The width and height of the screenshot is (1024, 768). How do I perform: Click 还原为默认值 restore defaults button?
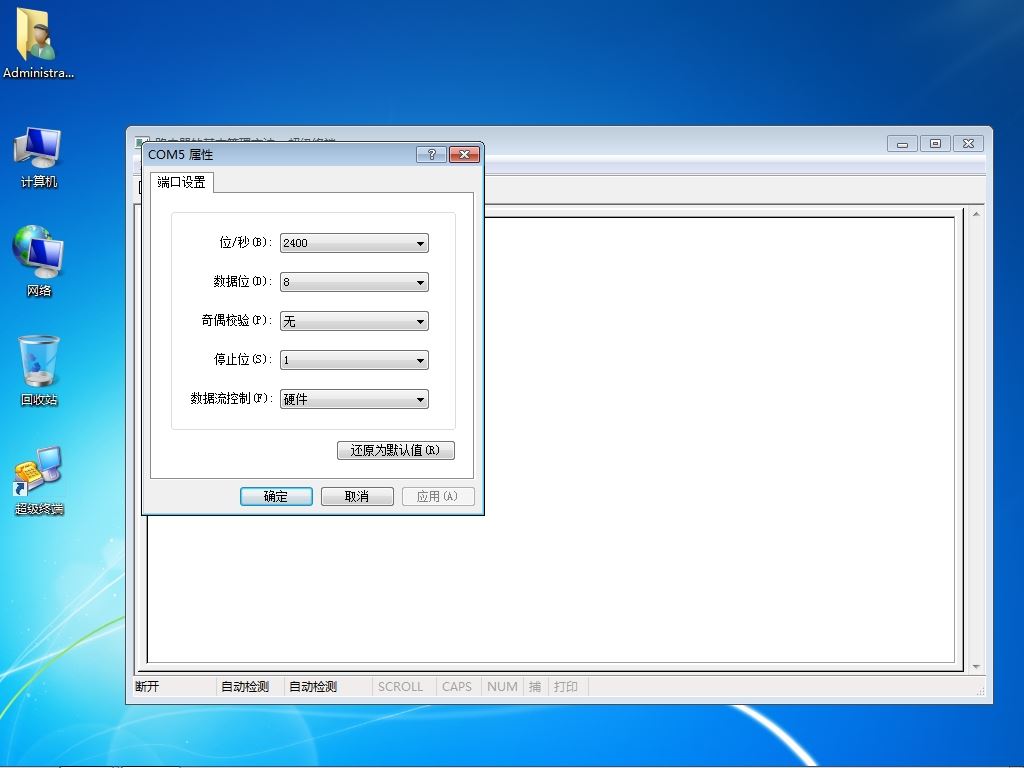coord(395,450)
